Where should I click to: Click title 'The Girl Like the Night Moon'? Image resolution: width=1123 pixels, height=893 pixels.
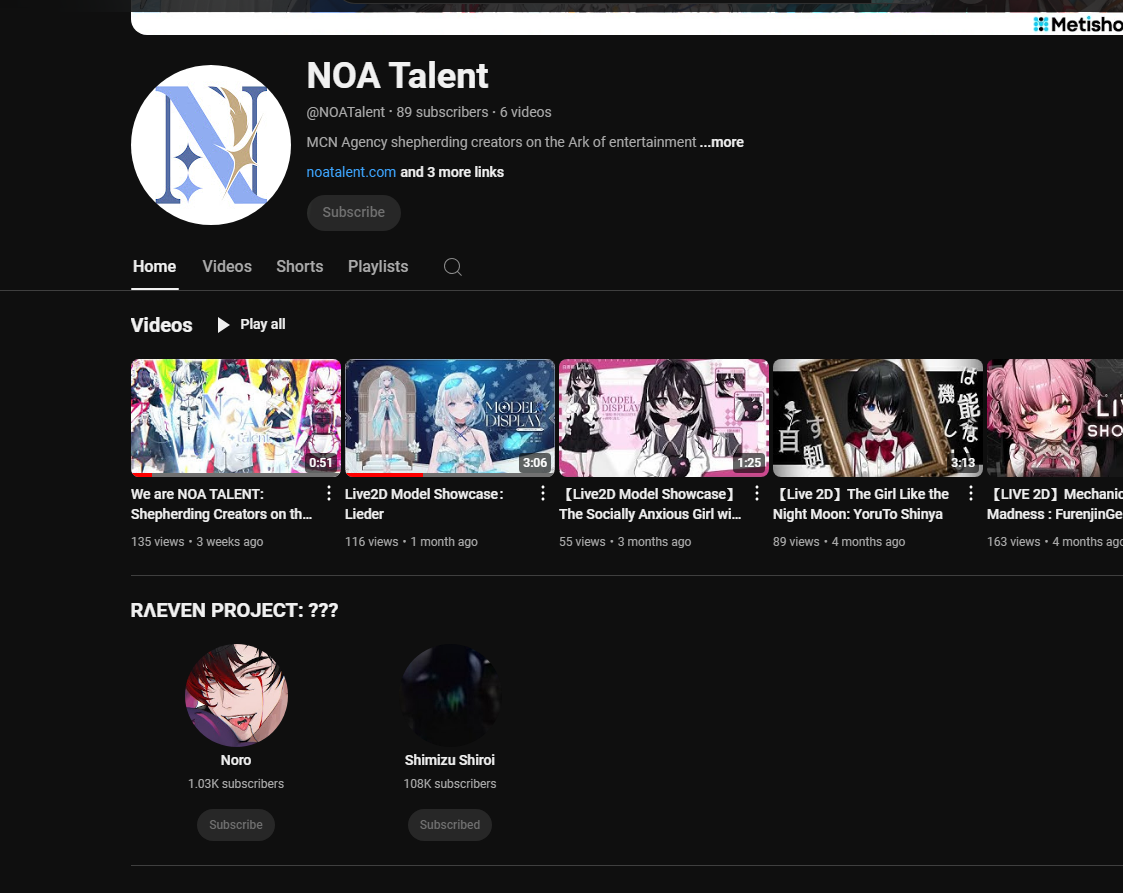[x=861, y=504]
